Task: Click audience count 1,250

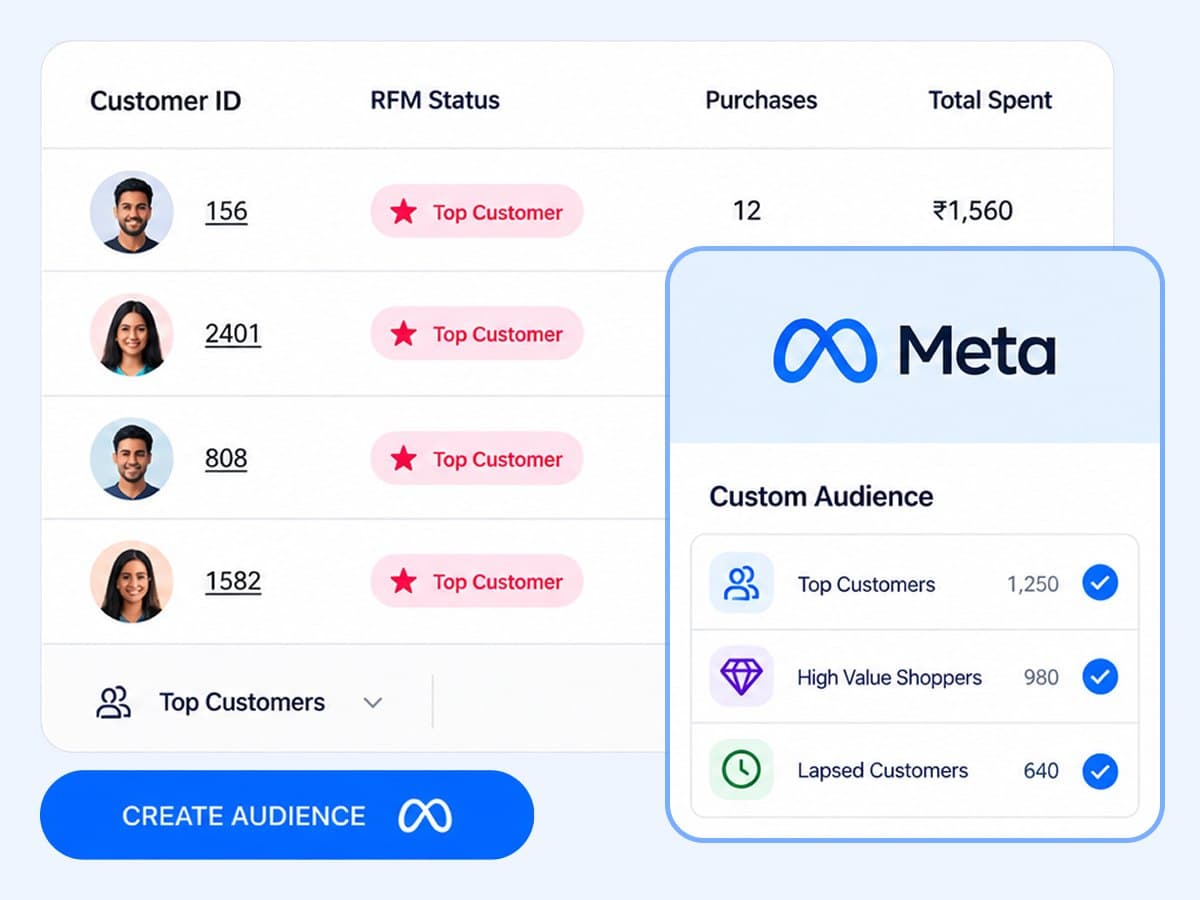Action: (x=1032, y=584)
